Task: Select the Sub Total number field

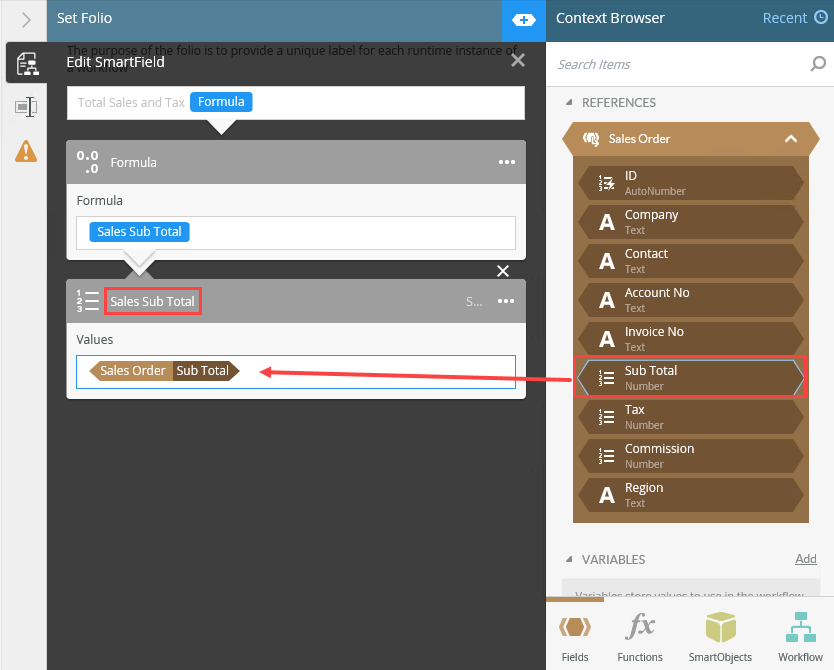Action: (x=690, y=378)
